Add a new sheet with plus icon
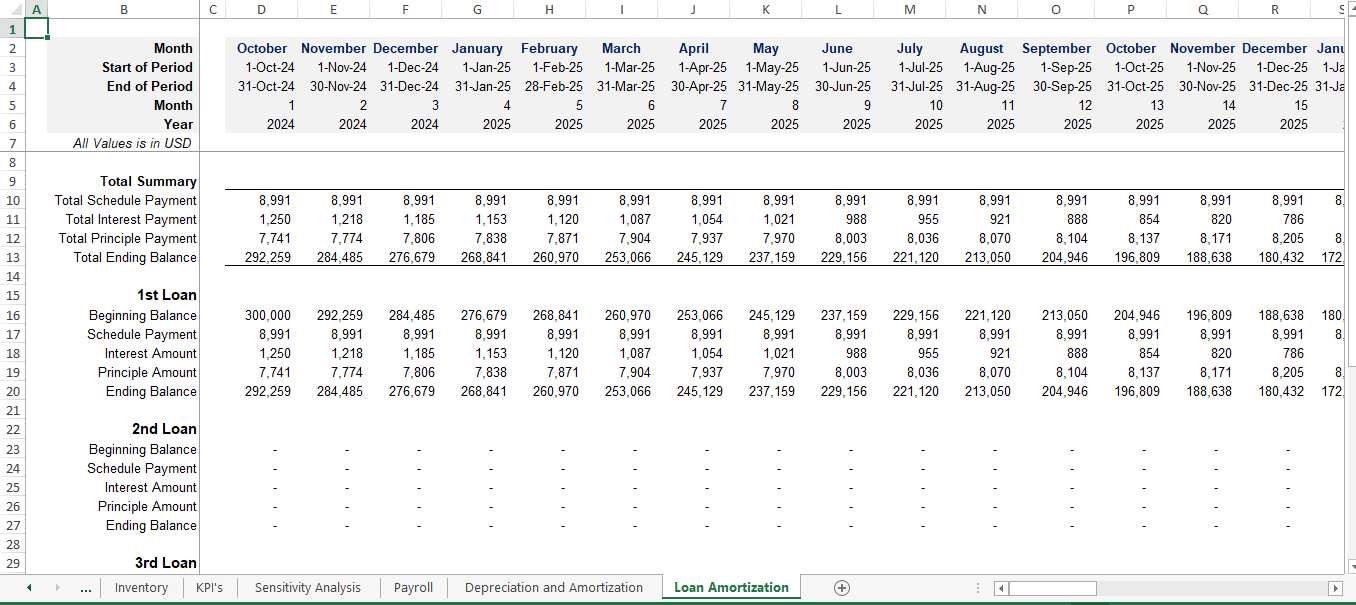Viewport: 1356px width, 605px height. (x=842, y=588)
